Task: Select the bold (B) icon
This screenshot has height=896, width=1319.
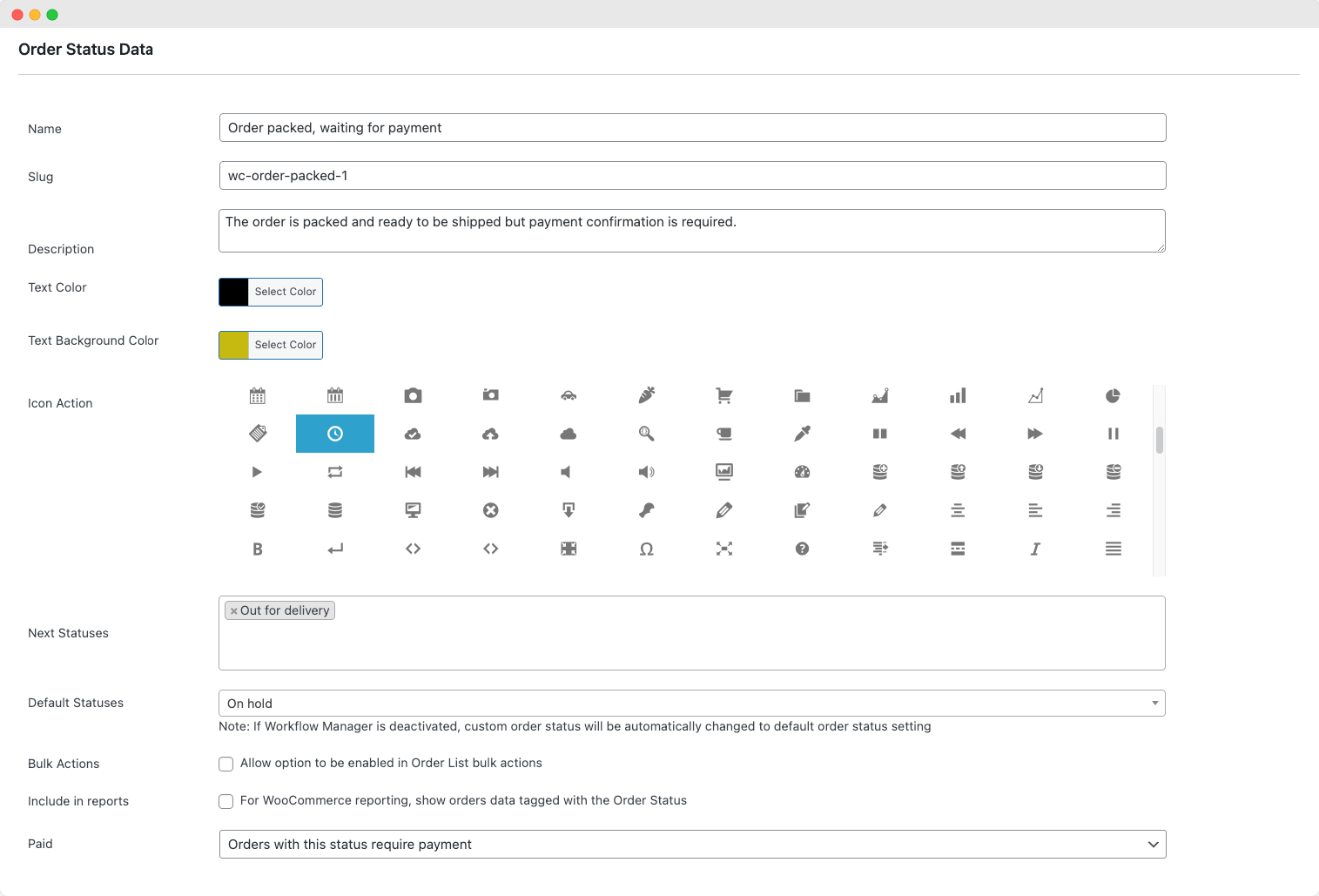Action: point(258,549)
